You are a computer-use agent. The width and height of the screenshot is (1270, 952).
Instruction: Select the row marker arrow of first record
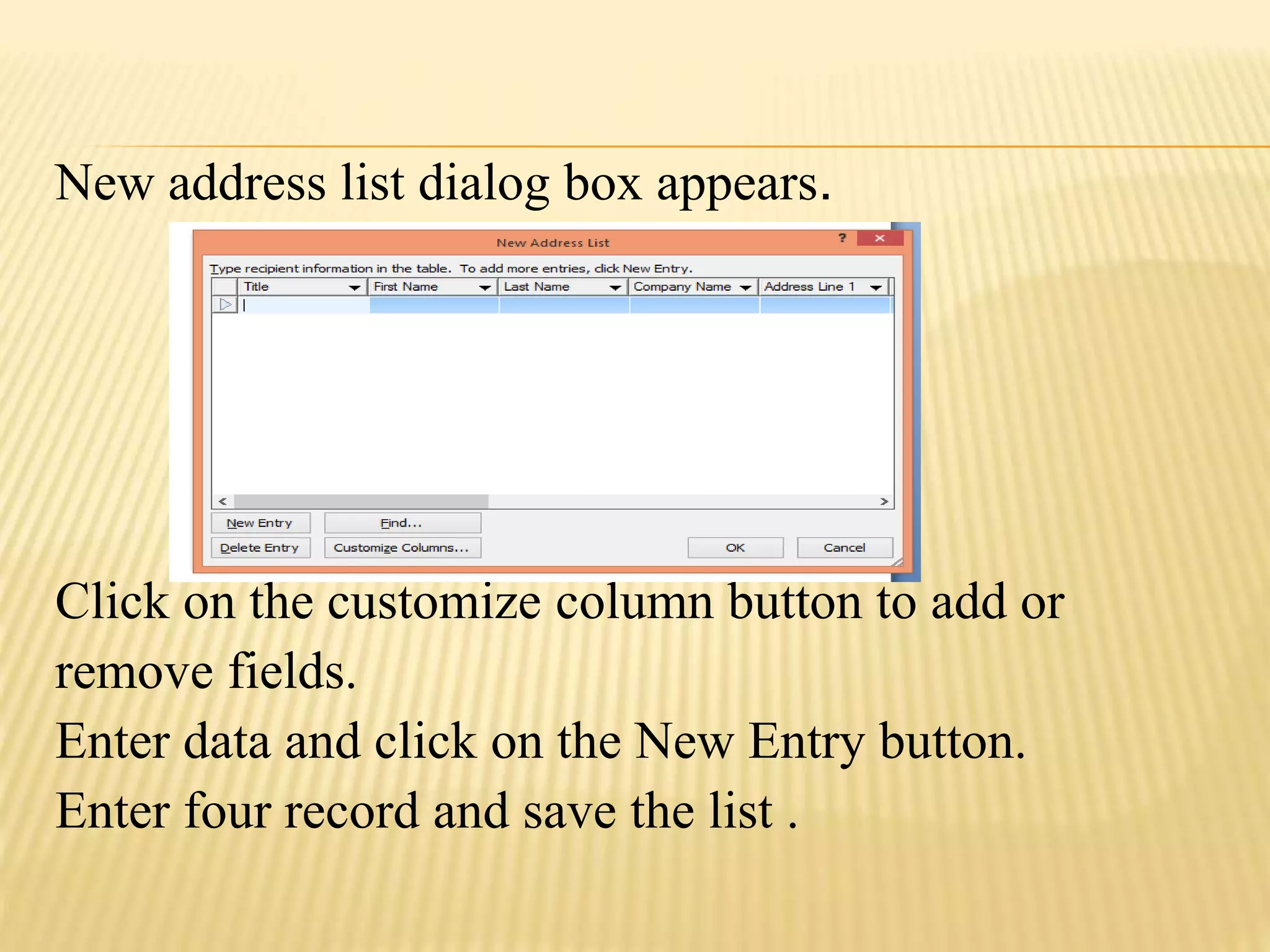(224, 305)
